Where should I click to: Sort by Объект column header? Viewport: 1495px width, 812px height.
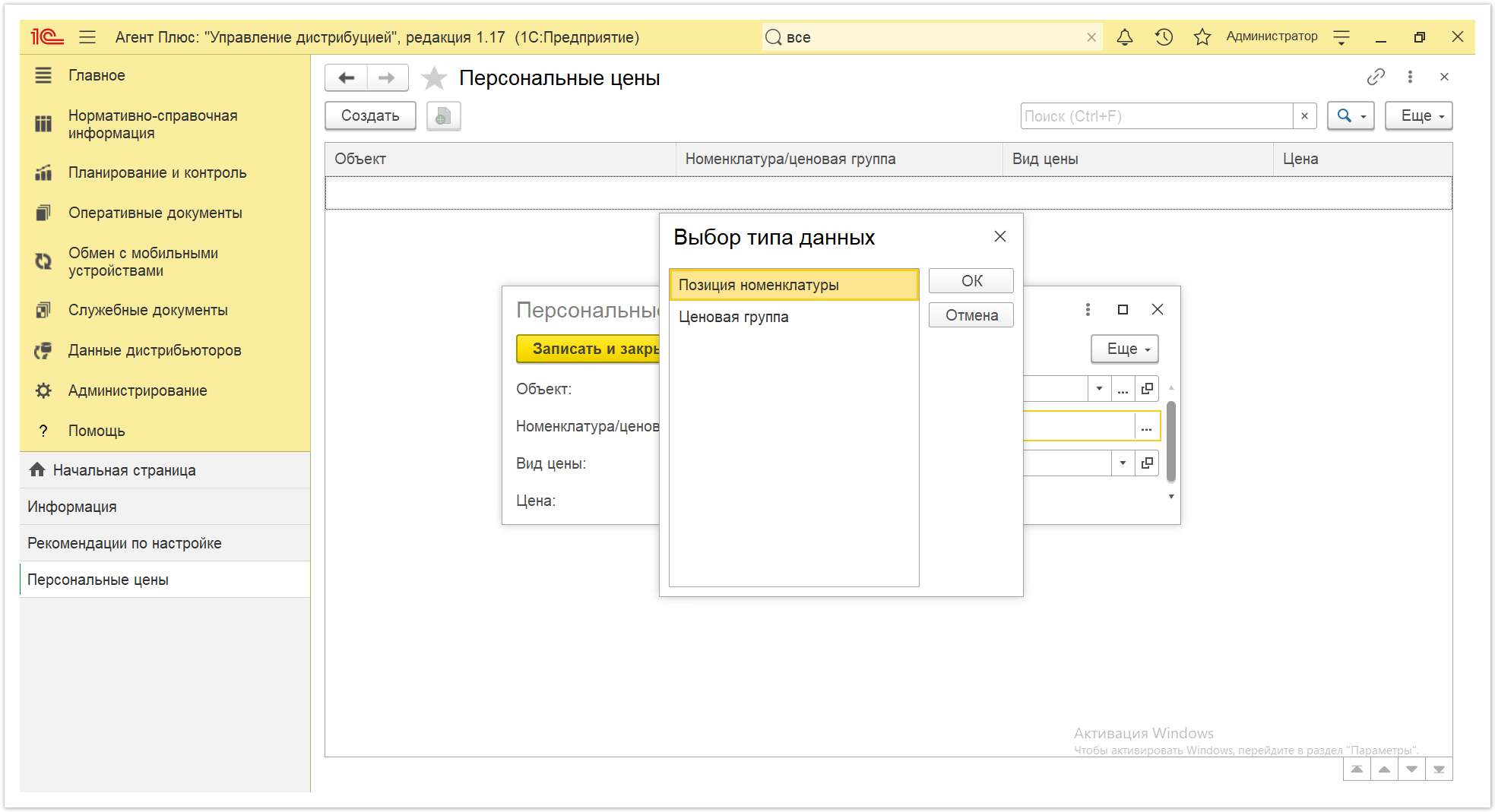[x=500, y=159]
